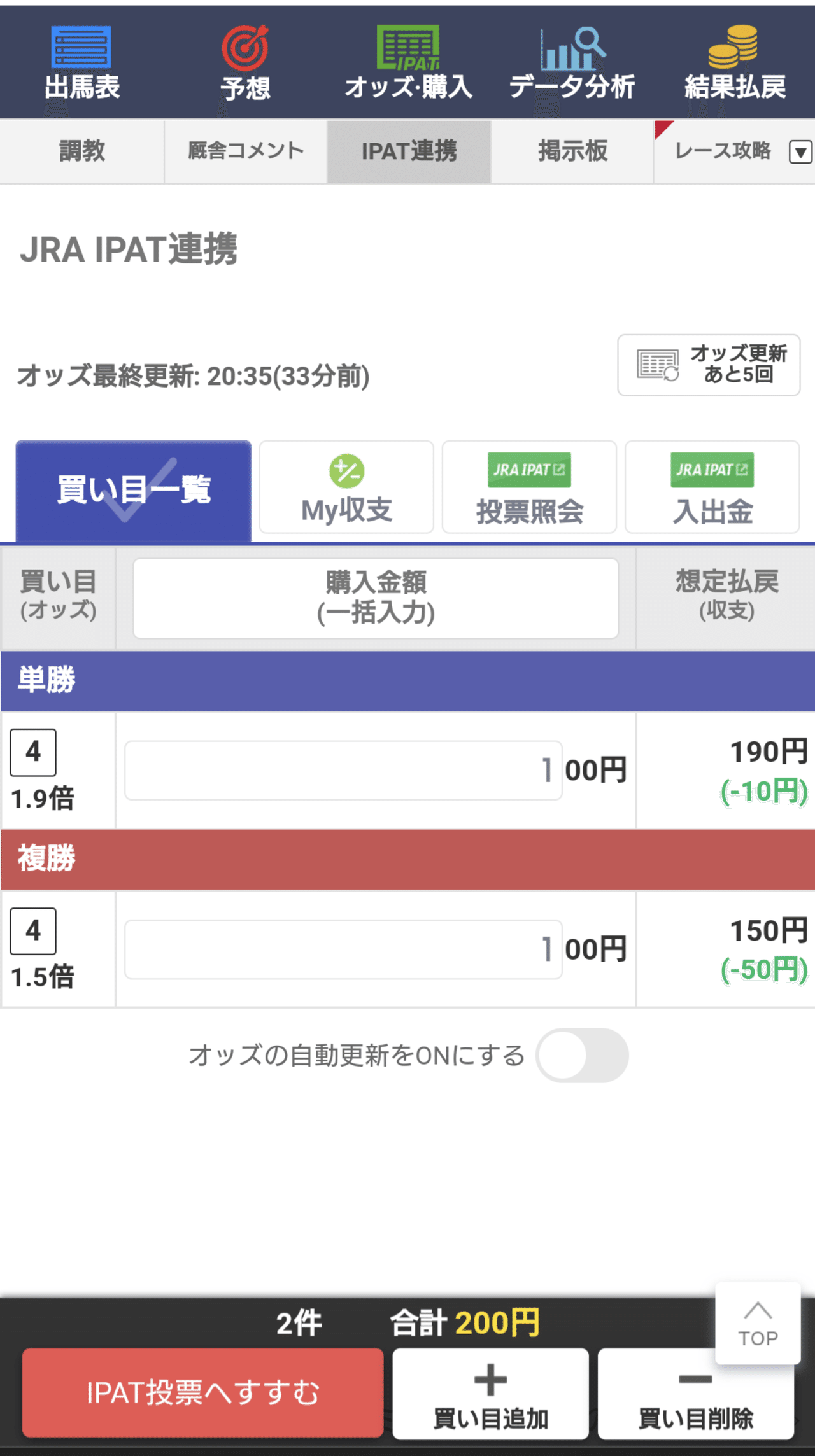Go back to top with TOP arrow

coord(758,1323)
